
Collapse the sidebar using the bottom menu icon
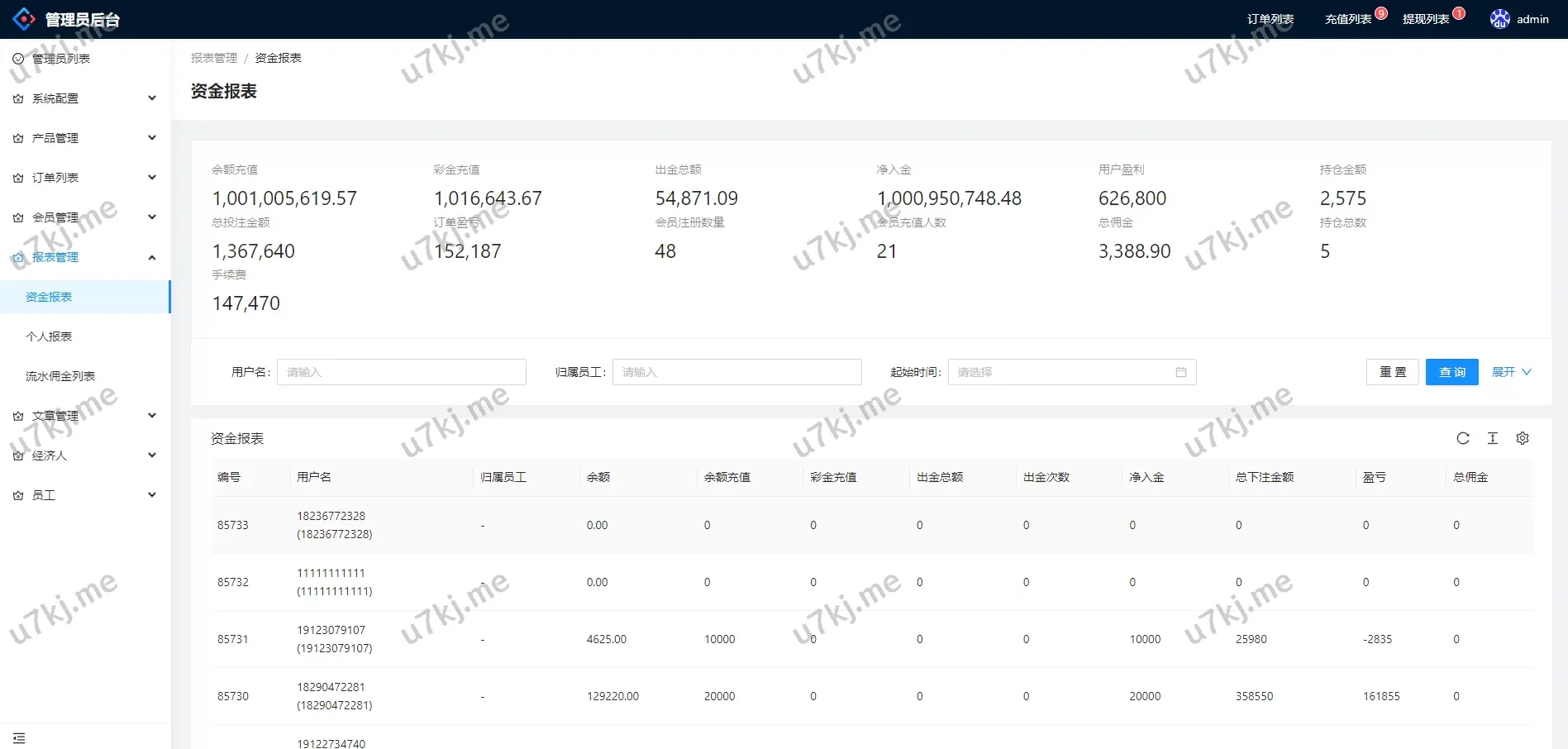click(19, 737)
